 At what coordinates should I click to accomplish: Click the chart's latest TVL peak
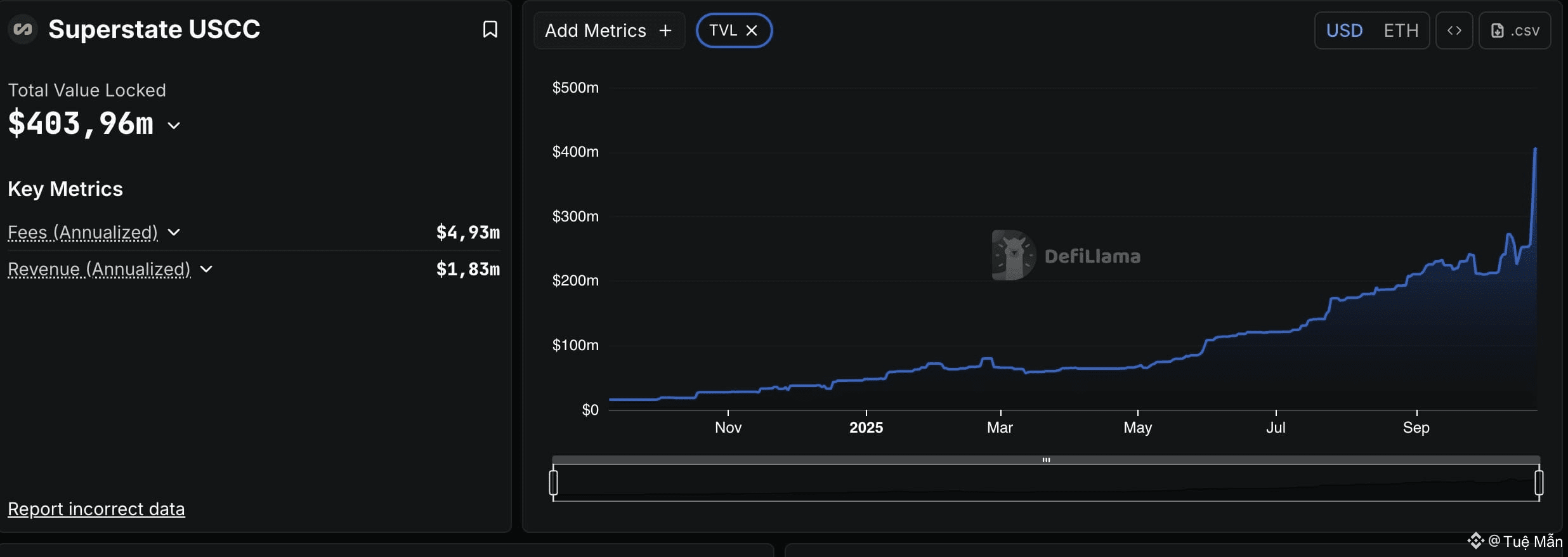[x=1535, y=149]
